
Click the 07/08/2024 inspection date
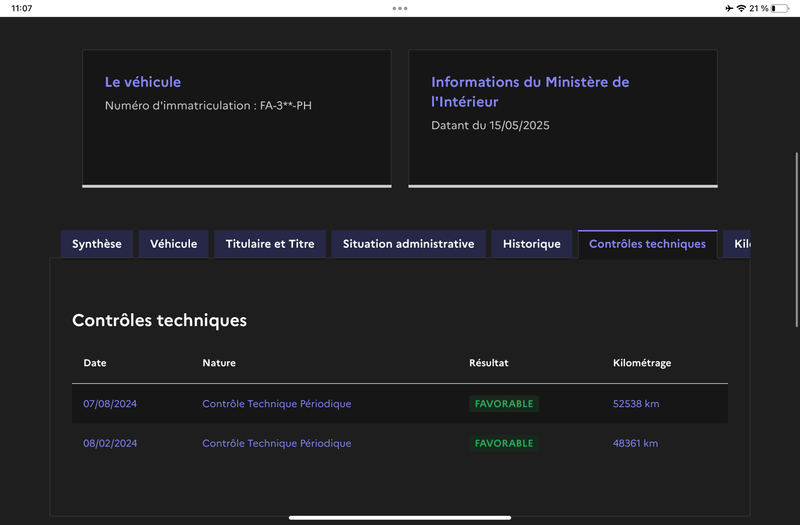[110, 404]
